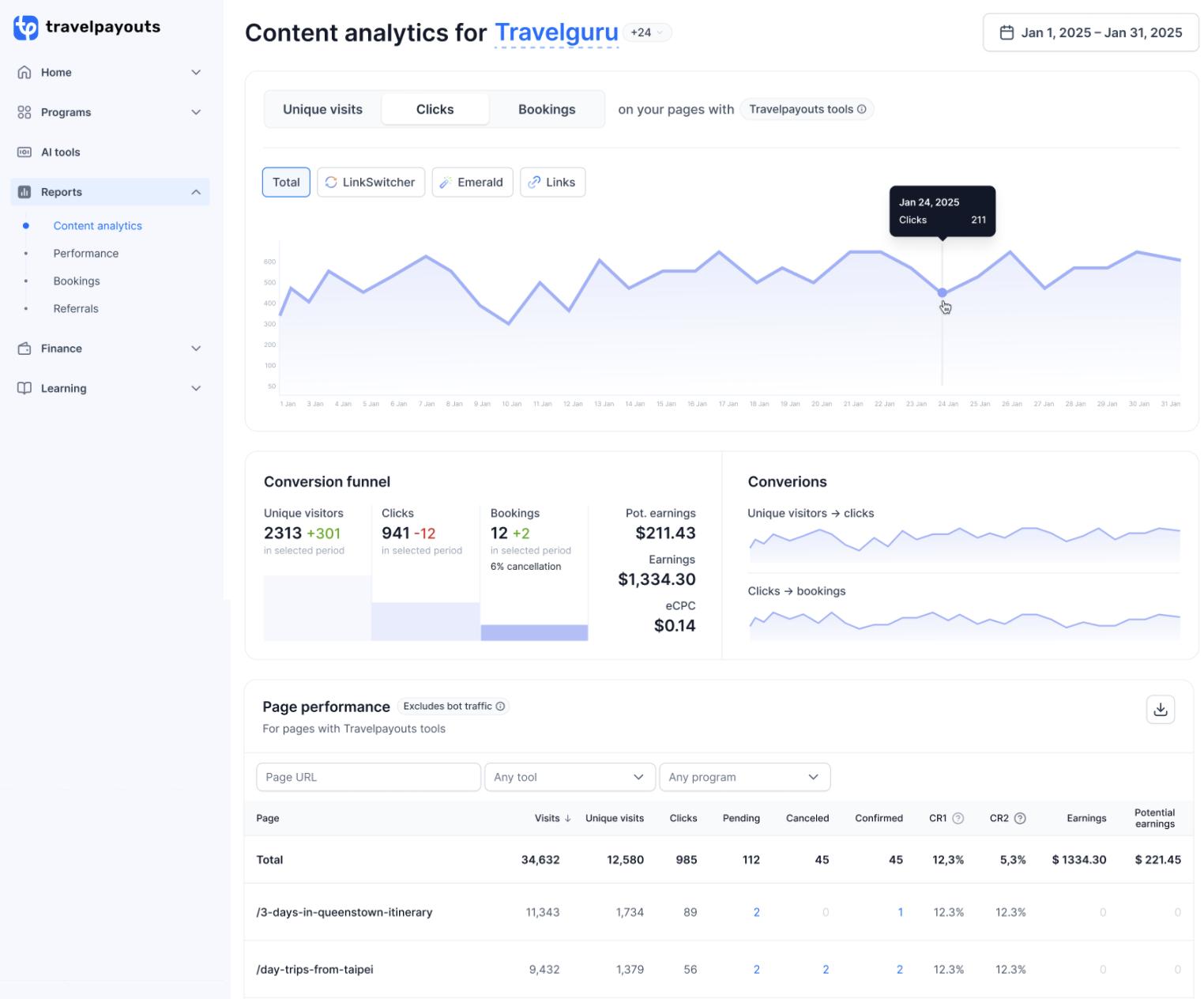Screen dimensions: 1204x999
Task: Click the Clicks funnel bar
Action: tap(425, 621)
